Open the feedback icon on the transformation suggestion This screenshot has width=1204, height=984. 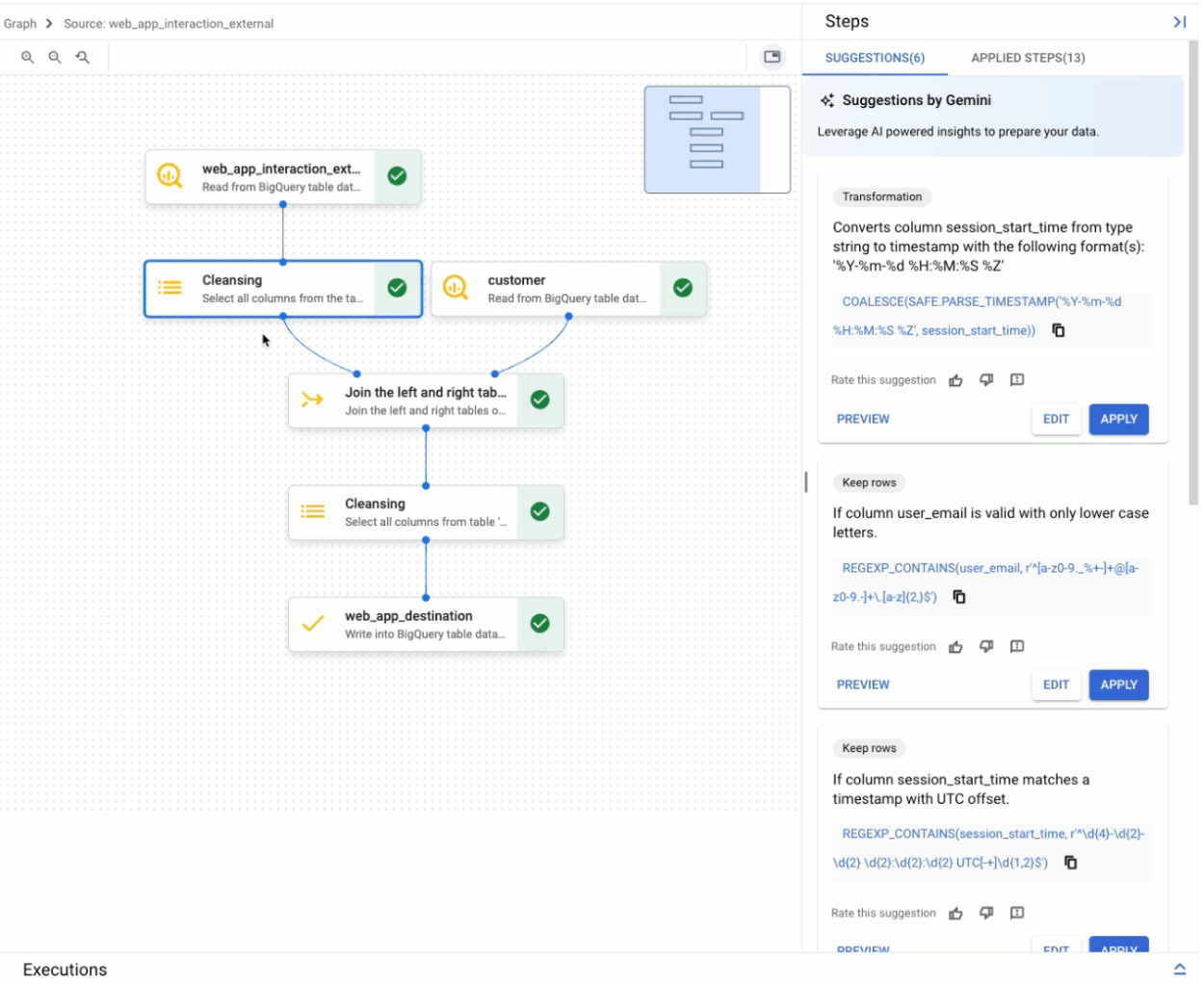1017,379
